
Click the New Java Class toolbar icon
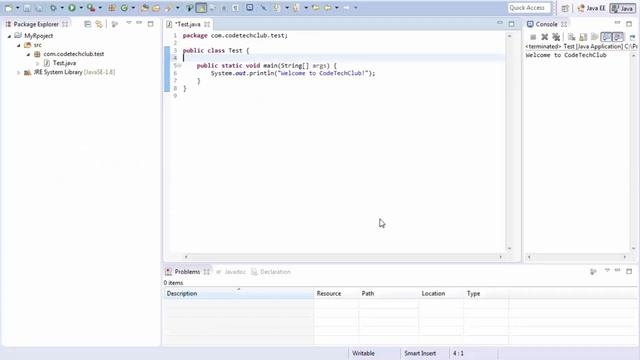124,8
